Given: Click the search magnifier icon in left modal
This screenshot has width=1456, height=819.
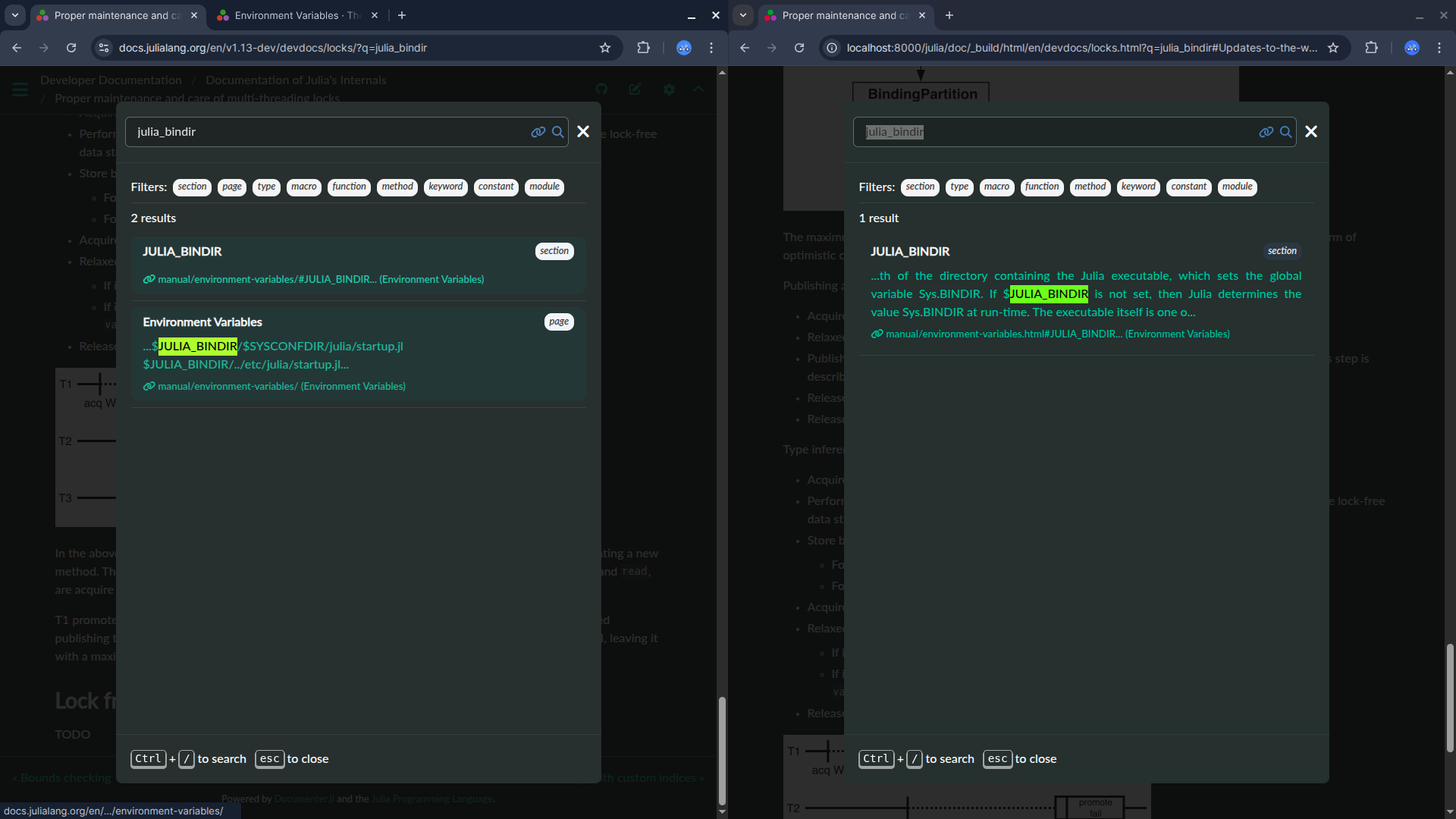Looking at the screenshot, I should (557, 132).
